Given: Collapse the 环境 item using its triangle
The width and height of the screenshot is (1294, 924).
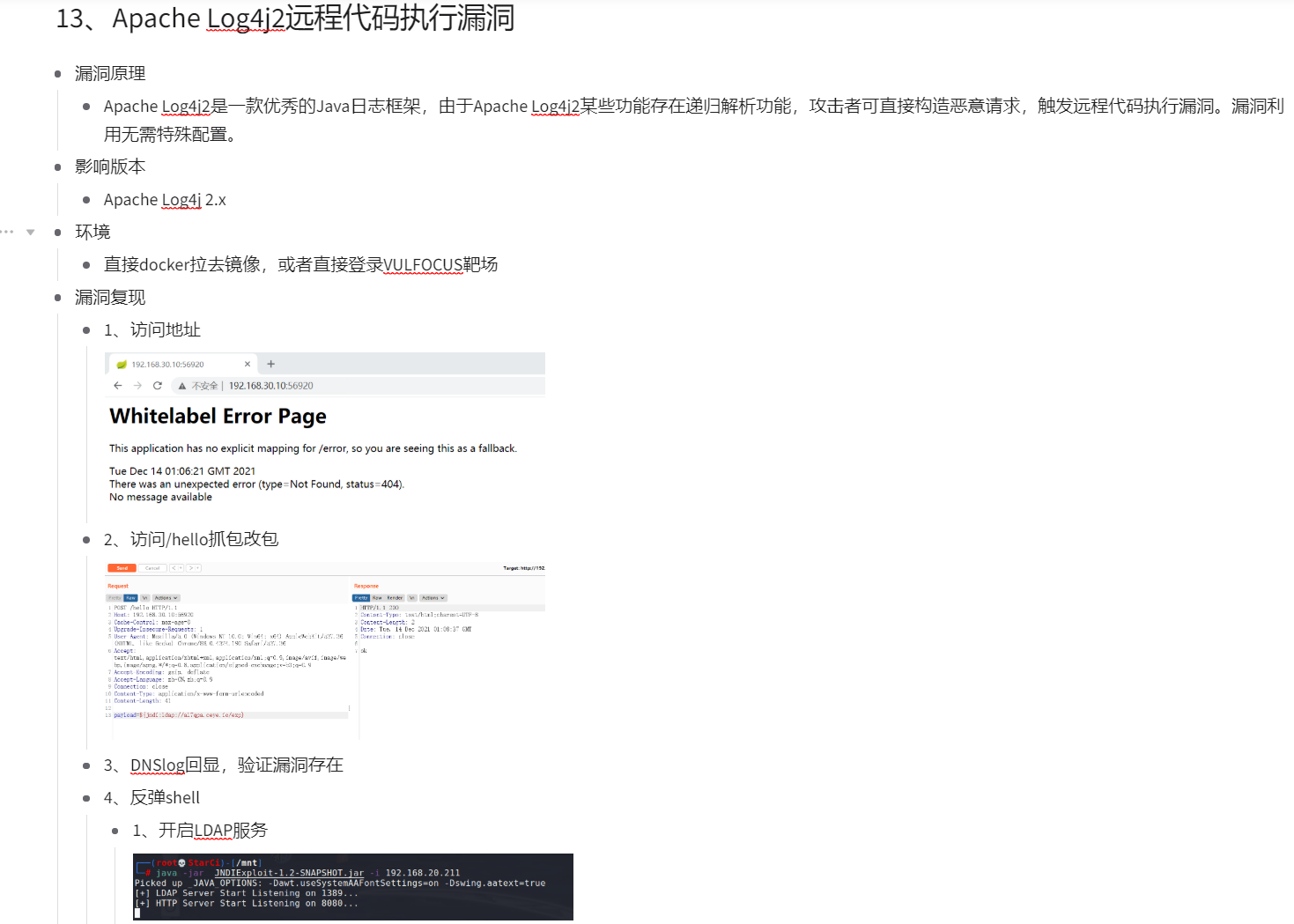Looking at the screenshot, I should 31,233.
